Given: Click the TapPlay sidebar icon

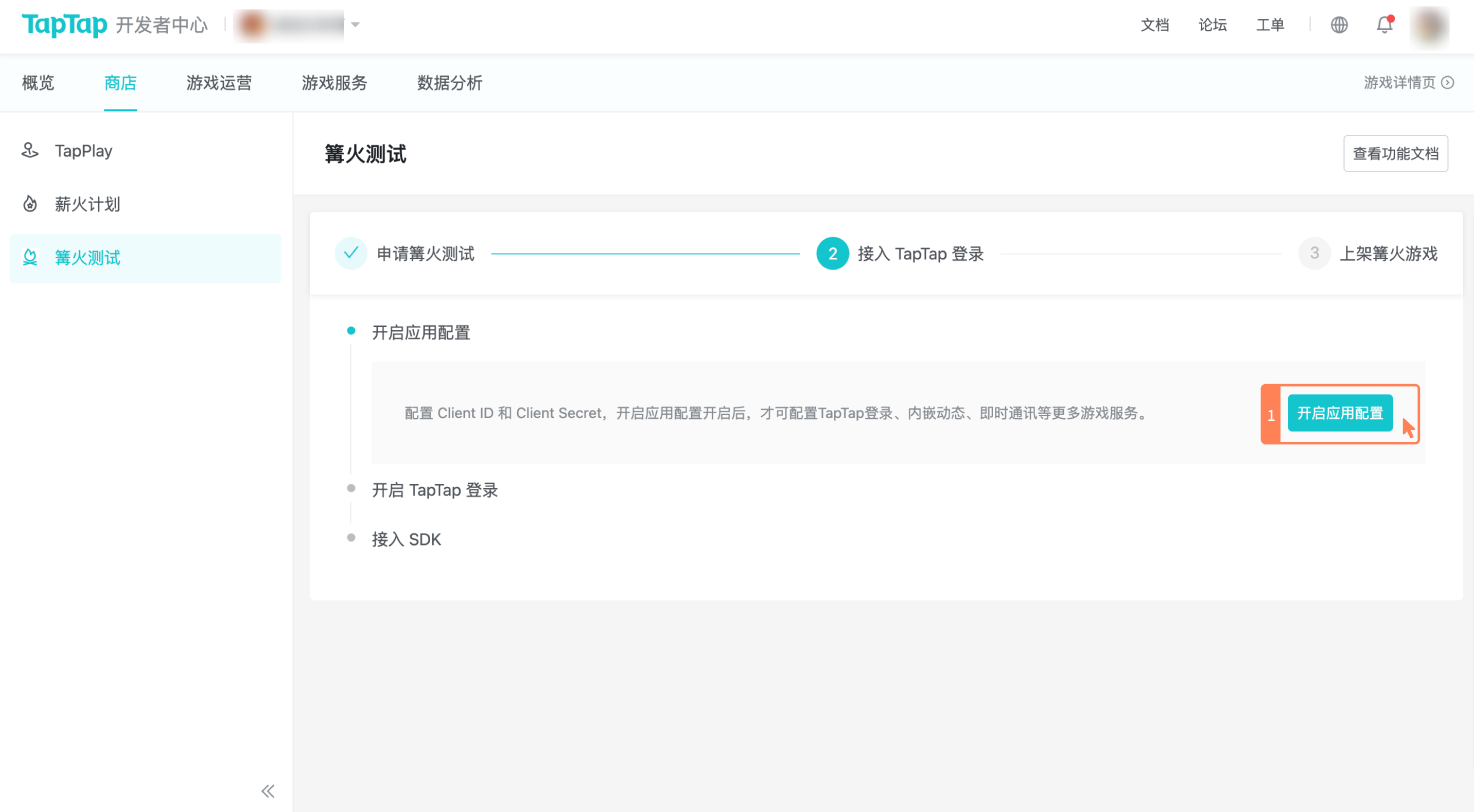Looking at the screenshot, I should 30,151.
